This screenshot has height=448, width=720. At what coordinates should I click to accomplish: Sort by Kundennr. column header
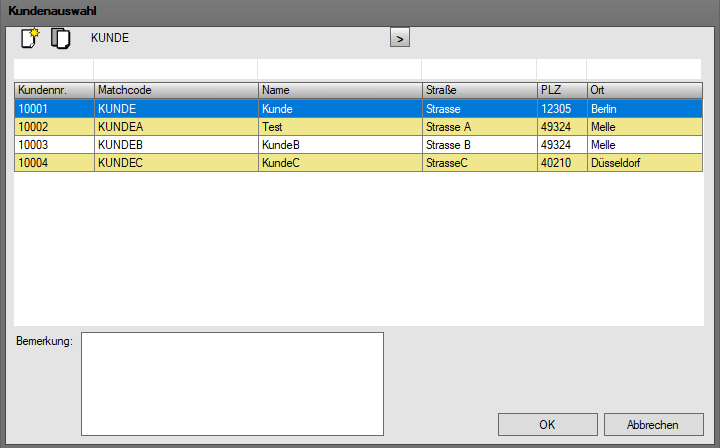(x=53, y=90)
